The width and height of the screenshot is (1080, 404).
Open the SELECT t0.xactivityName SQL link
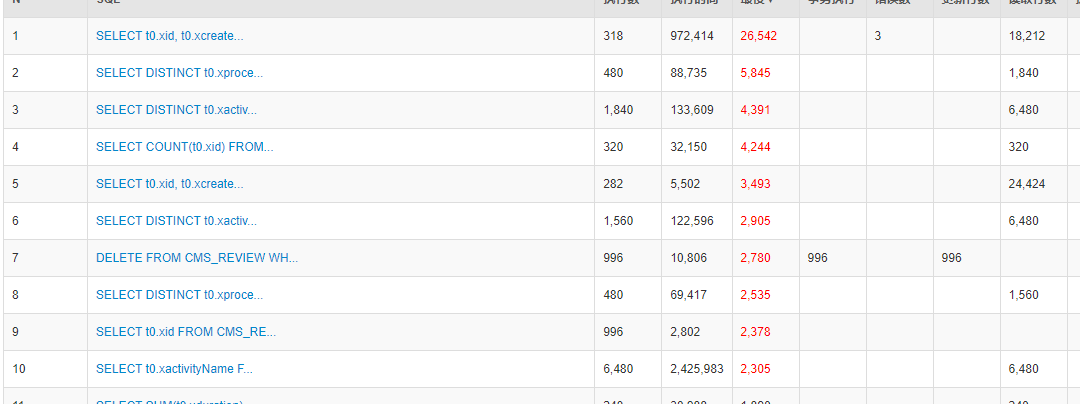(x=174, y=369)
